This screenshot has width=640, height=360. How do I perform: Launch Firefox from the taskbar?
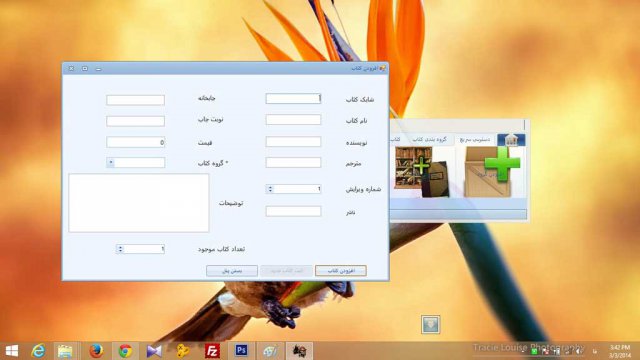[96, 351]
